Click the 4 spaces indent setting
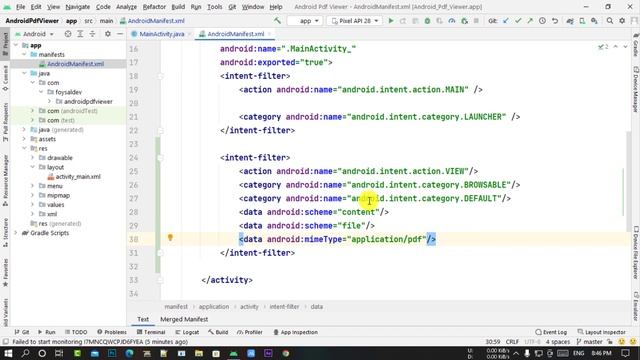Screen dimensions: 640x360 click(558, 342)
